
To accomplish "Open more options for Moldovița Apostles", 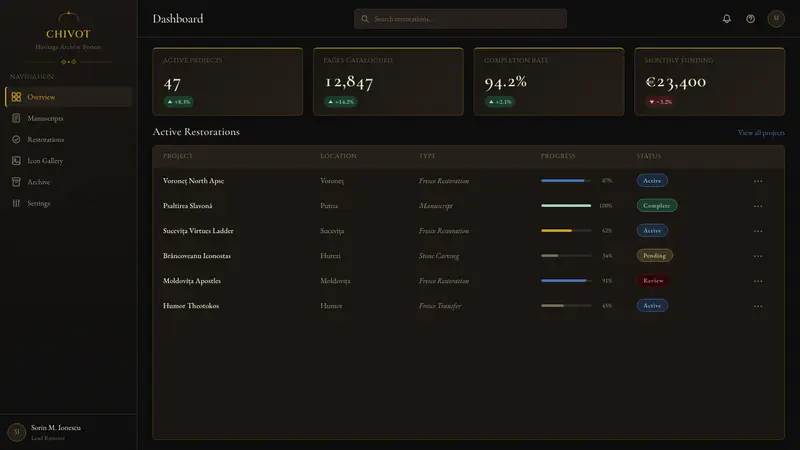I will point(758,281).
